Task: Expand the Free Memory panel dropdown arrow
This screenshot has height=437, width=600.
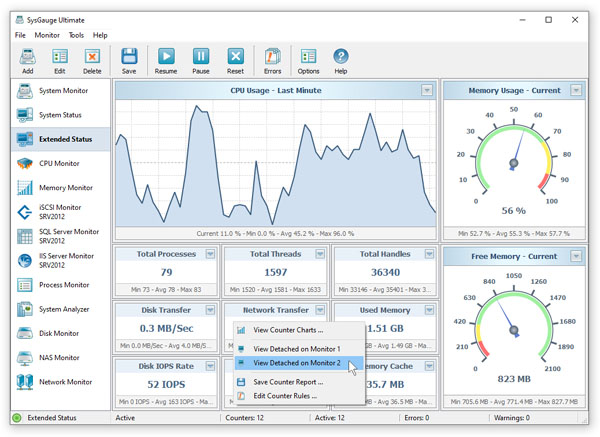Action: pyautogui.click(x=576, y=256)
